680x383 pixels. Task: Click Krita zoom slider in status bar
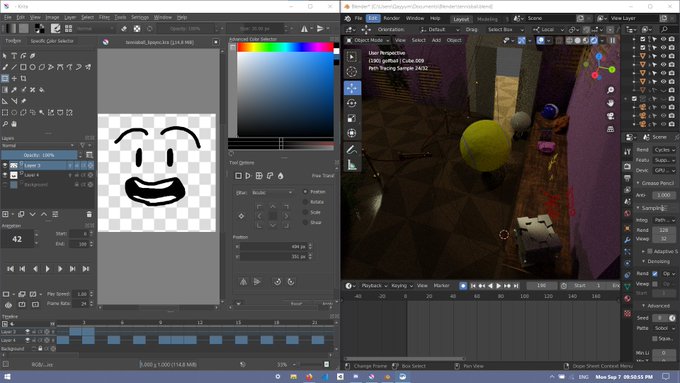(x=311, y=364)
